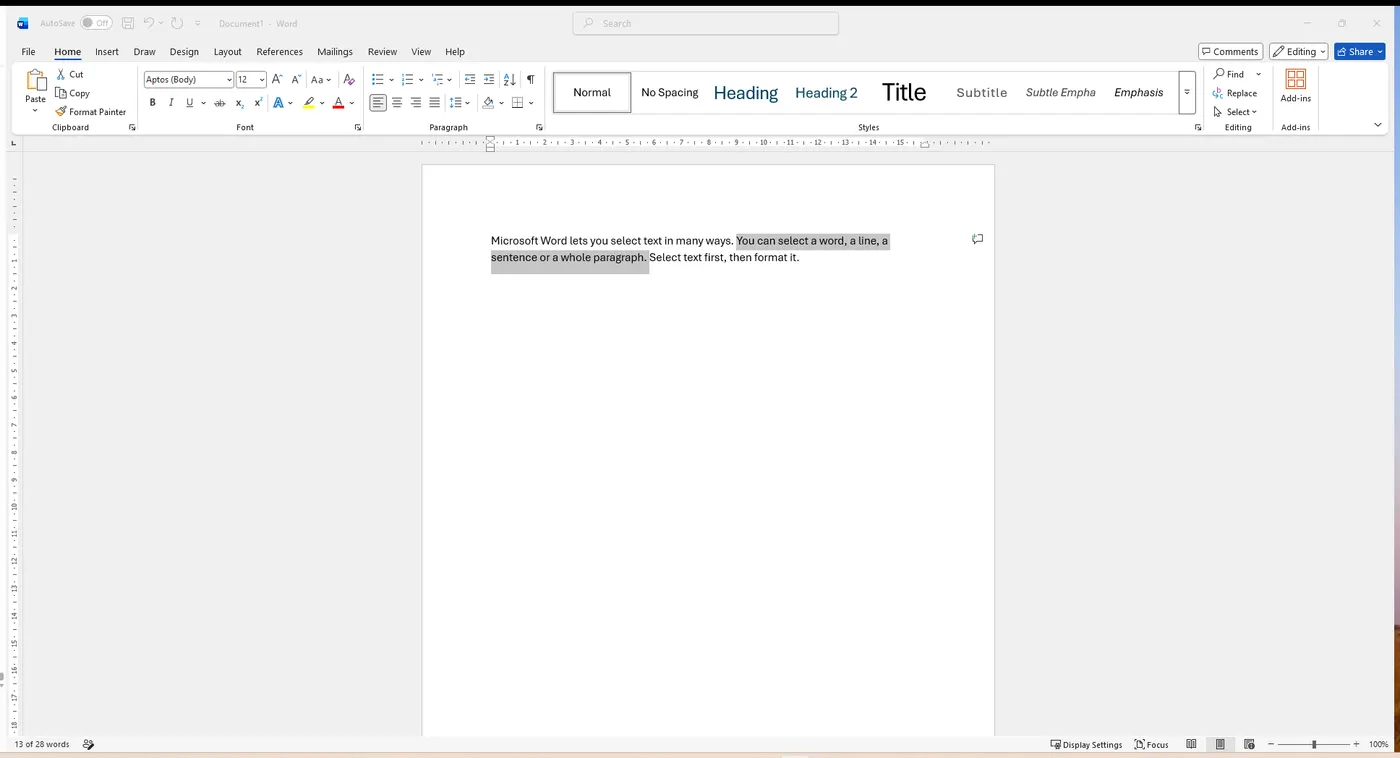Open bullet list style dropdown arrow

392,79
